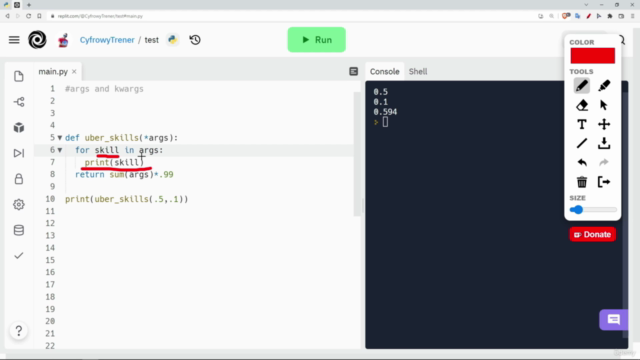The image size is (640, 360).
Task: Open the Packages cube icon
Action: [x=19, y=127]
